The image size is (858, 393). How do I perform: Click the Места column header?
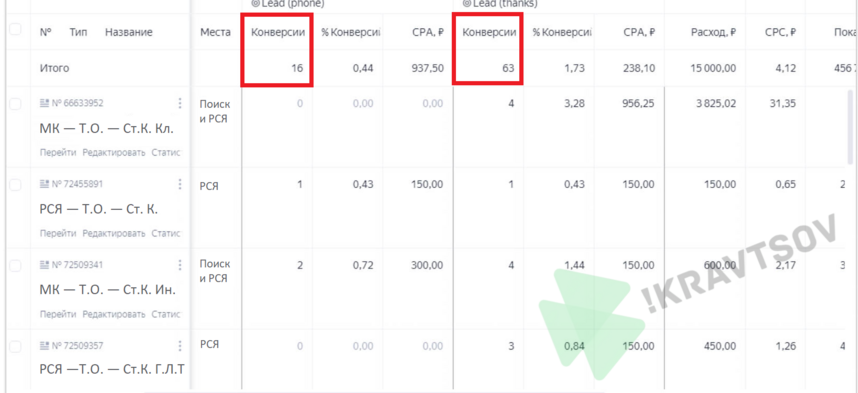215,32
